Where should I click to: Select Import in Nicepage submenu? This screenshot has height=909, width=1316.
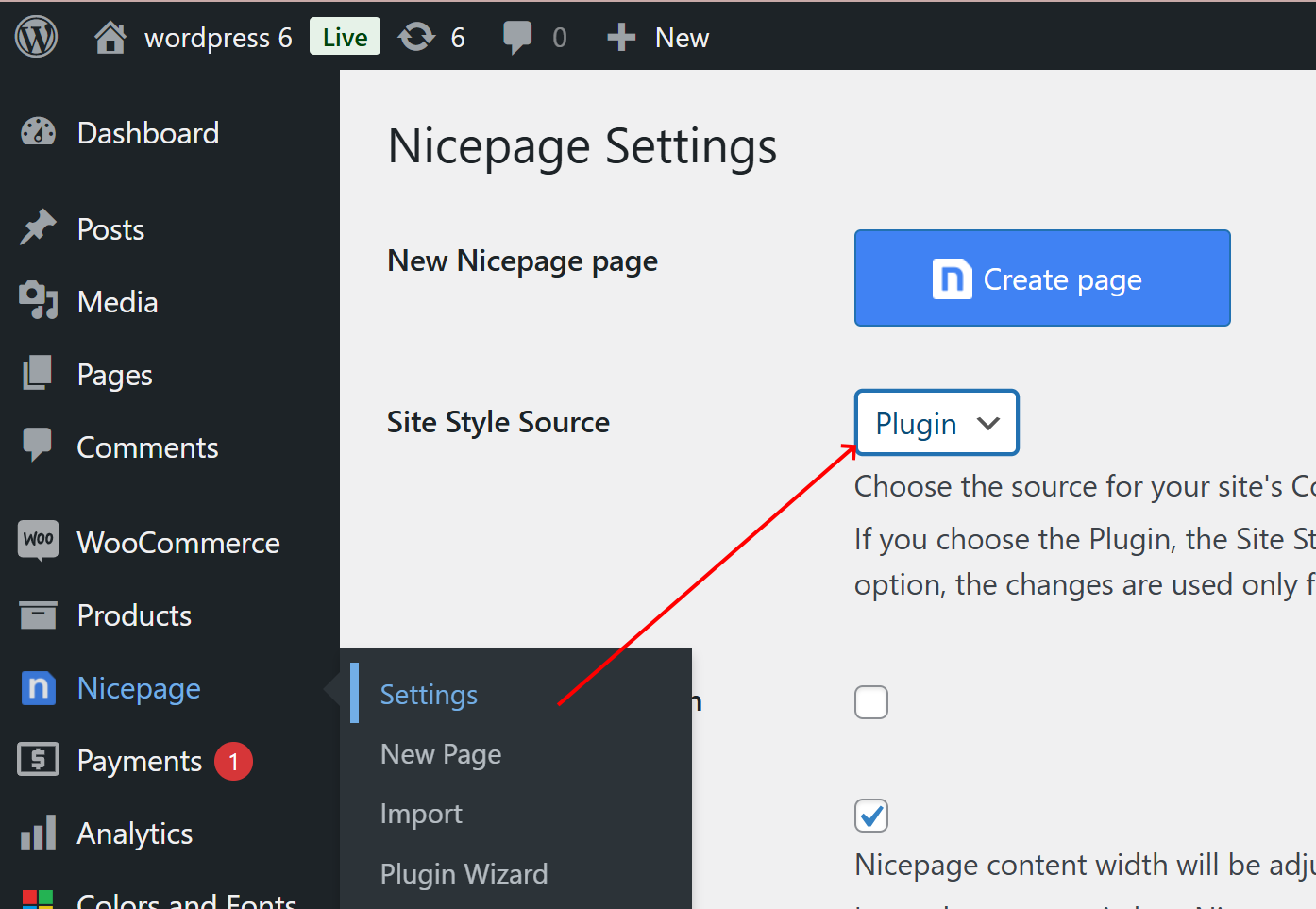pos(421,814)
